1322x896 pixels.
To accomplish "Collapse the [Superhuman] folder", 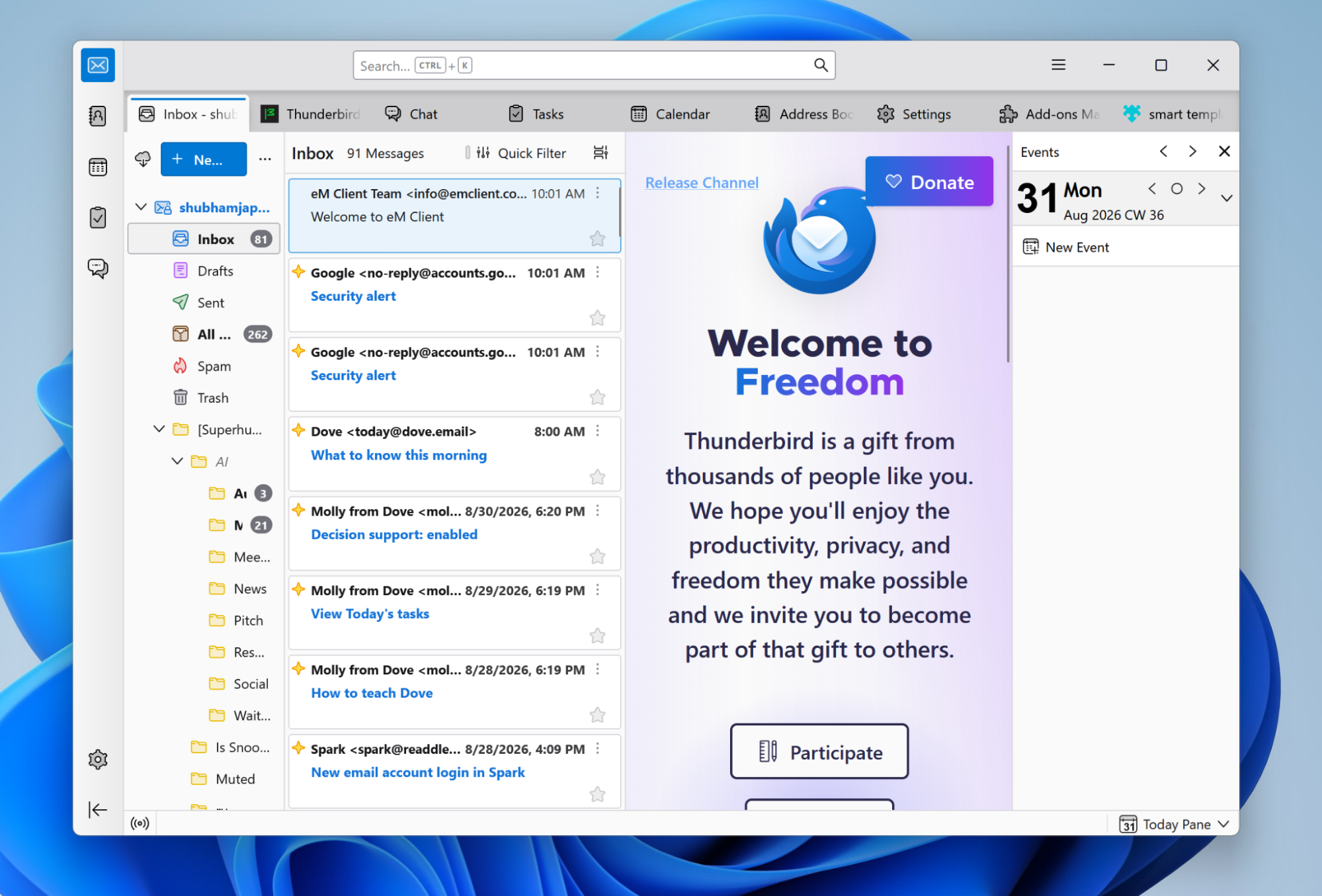I will [159, 429].
